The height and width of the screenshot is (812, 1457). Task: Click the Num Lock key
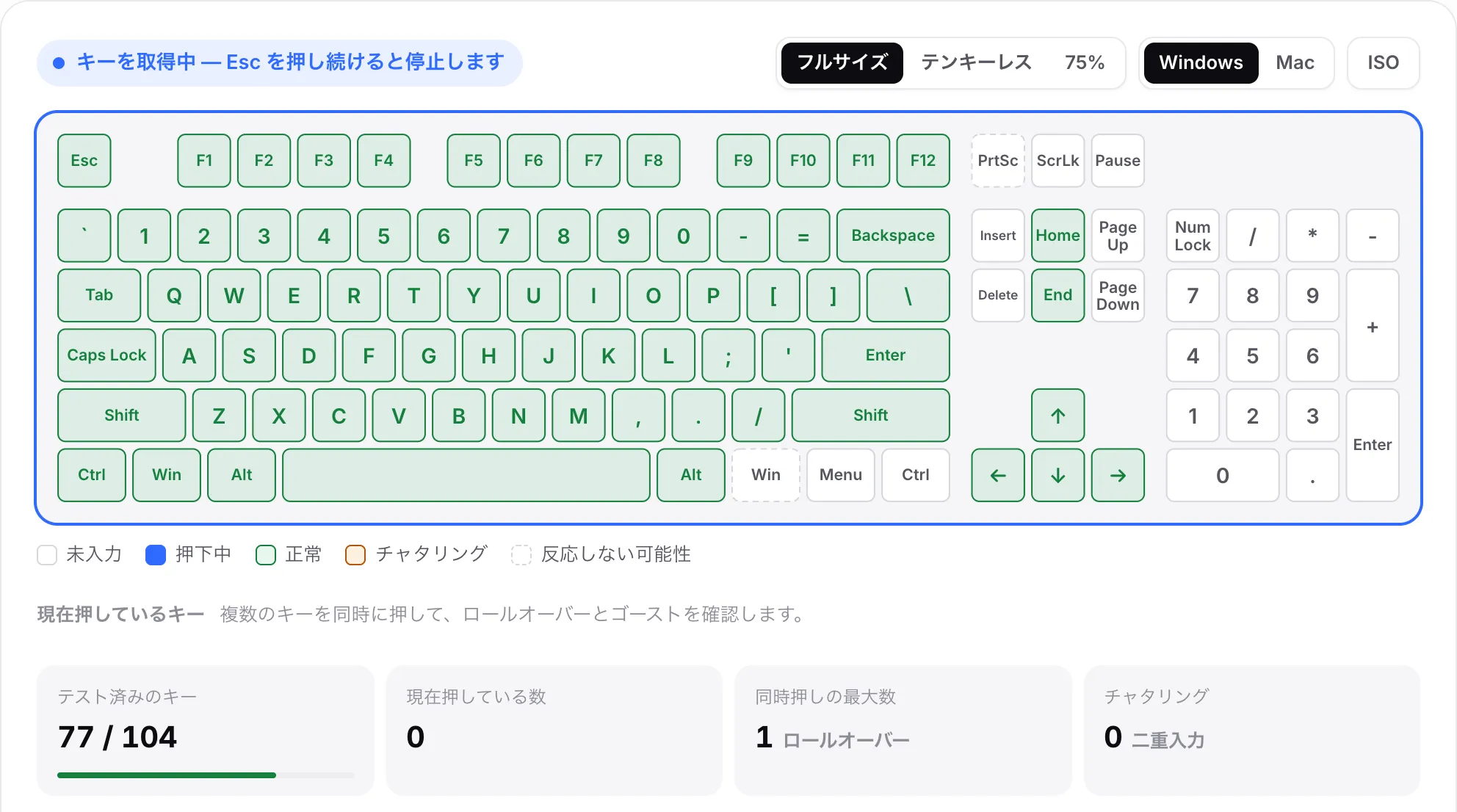coord(1193,236)
